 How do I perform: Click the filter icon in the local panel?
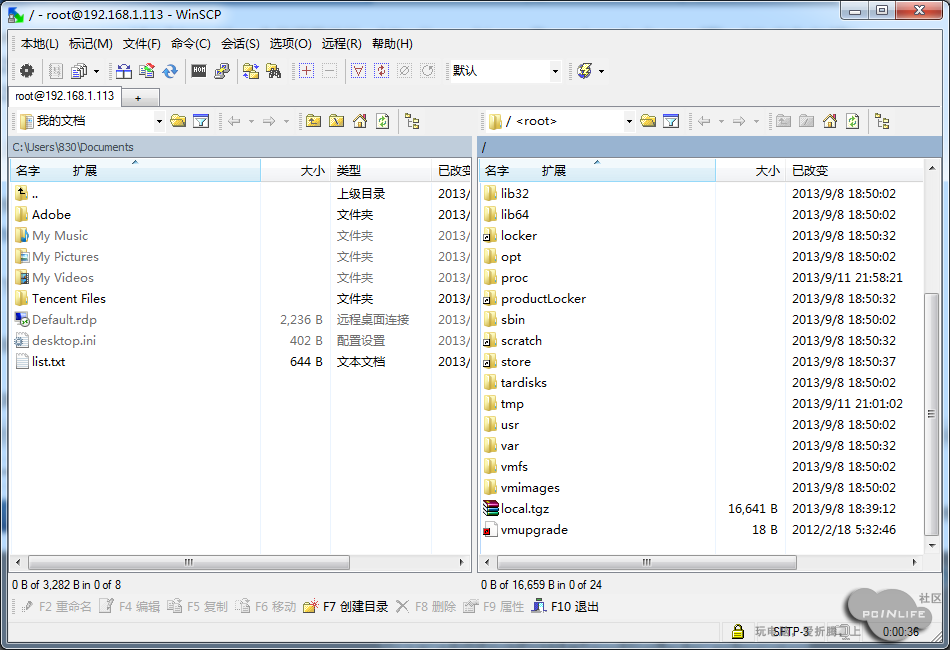[201, 121]
